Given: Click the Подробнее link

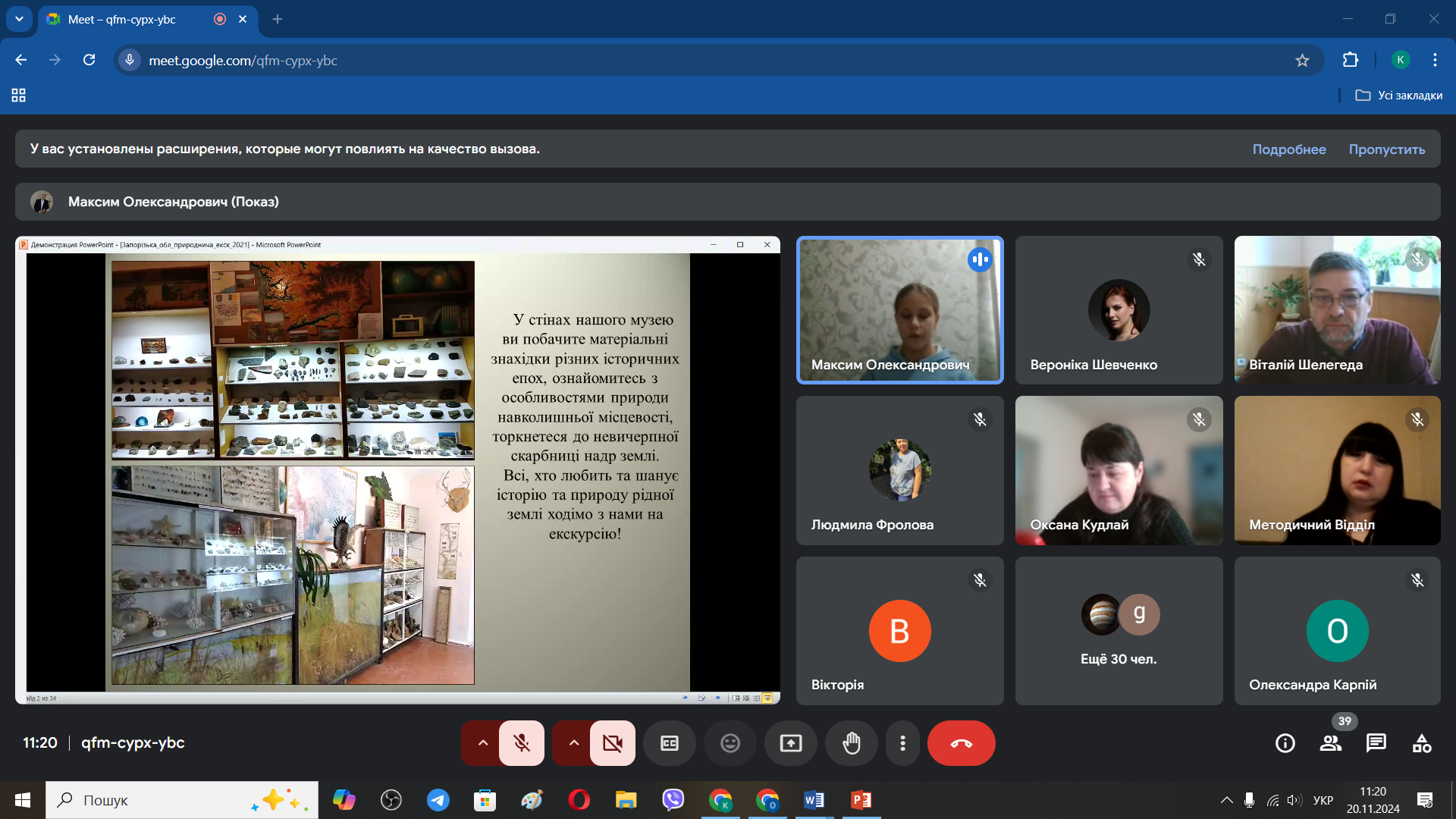Looking at the screenshot, I should [x=1288, y=149].
